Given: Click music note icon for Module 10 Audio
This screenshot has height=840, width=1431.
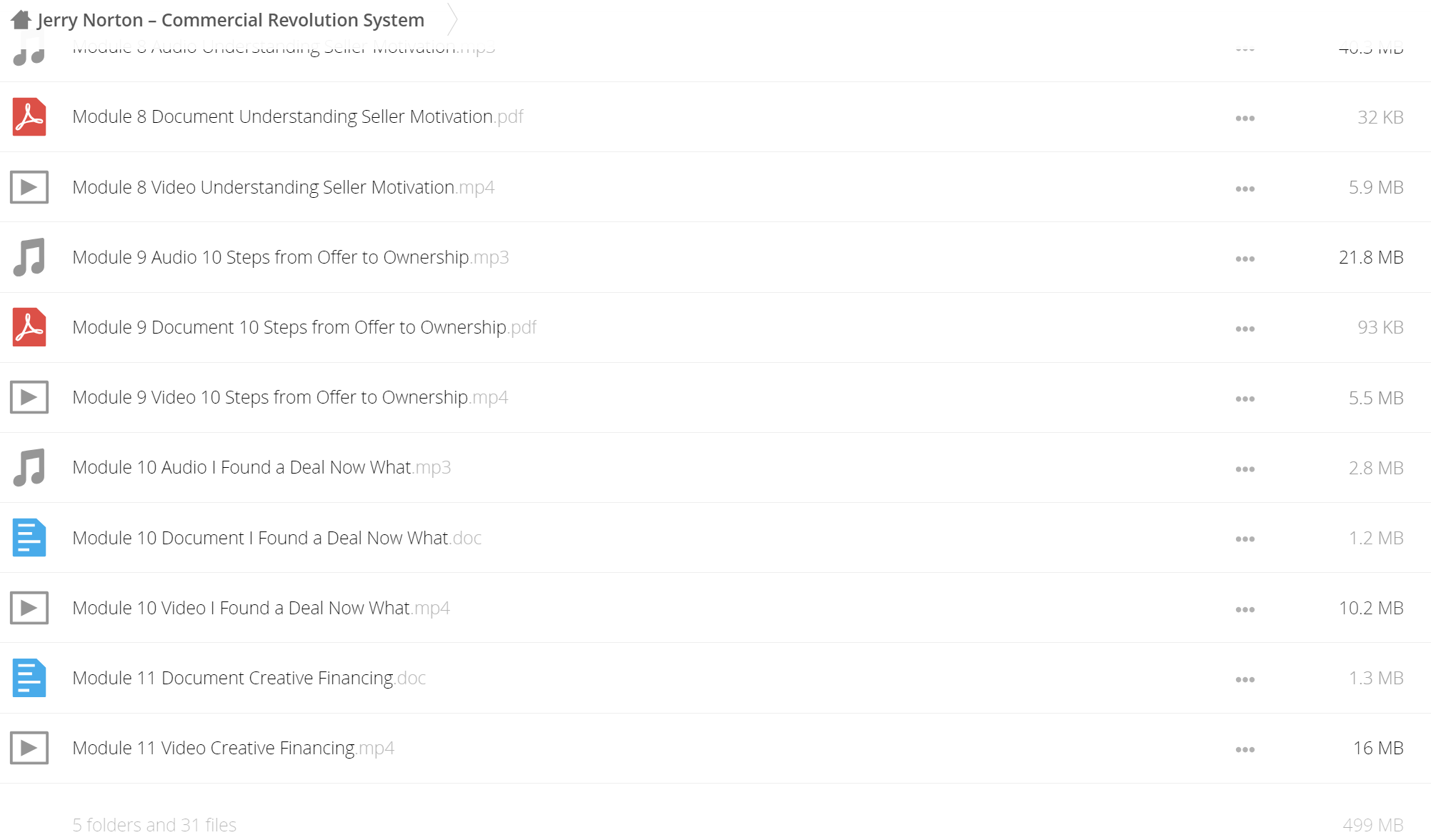Looking at the screenshot, I should coord(29,467).
